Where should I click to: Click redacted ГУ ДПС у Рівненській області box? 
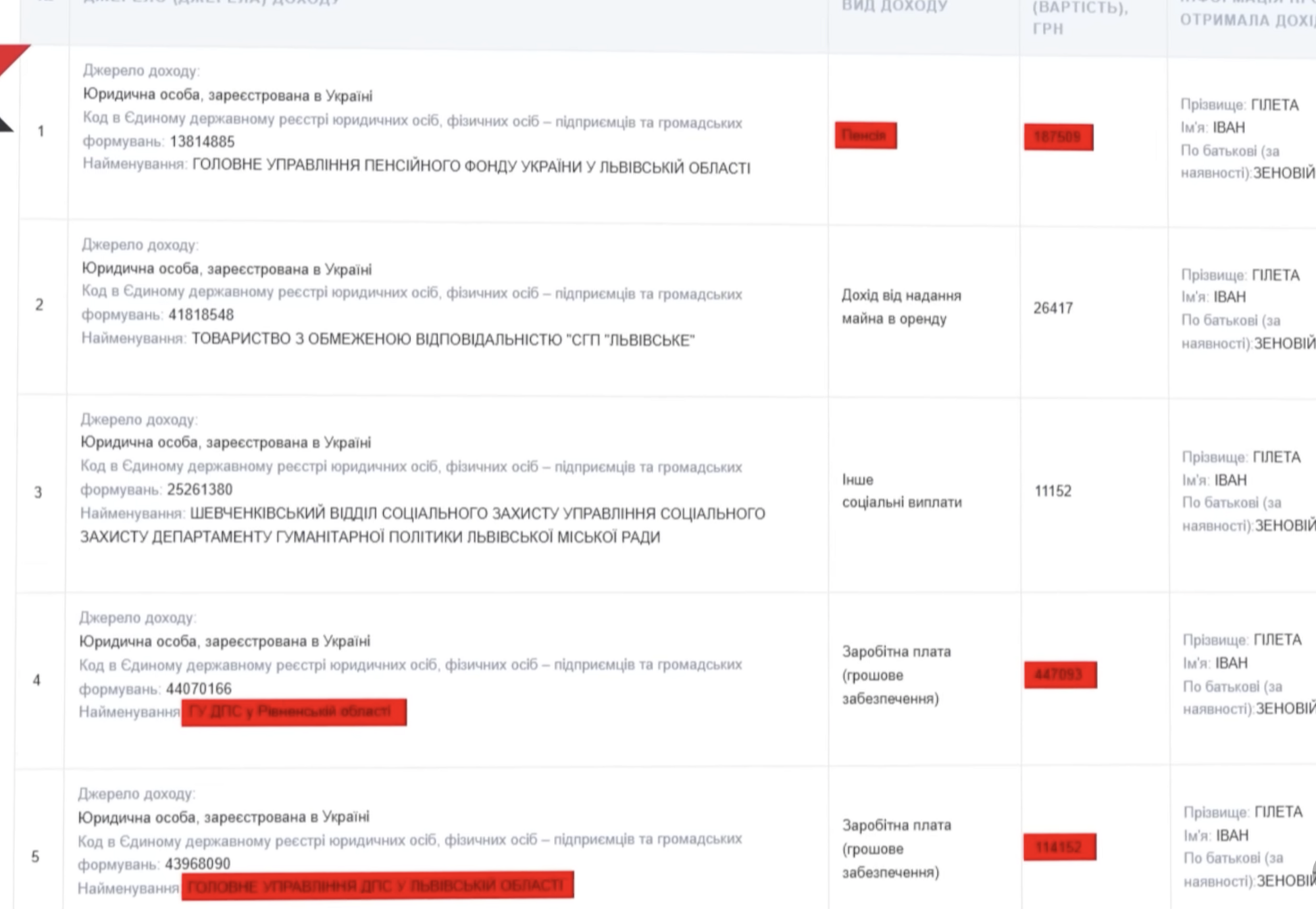click(294, 711)
